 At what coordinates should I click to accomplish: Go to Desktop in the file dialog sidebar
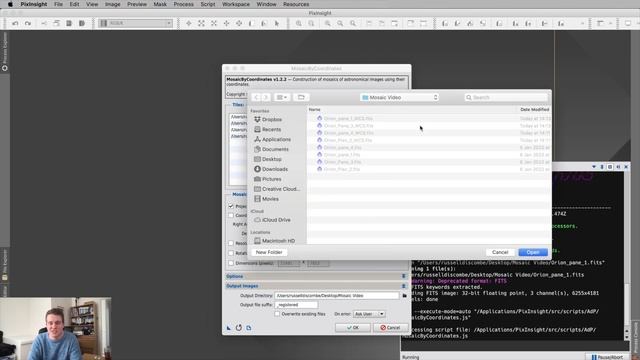pyautogui.click(x=268, y=159)
